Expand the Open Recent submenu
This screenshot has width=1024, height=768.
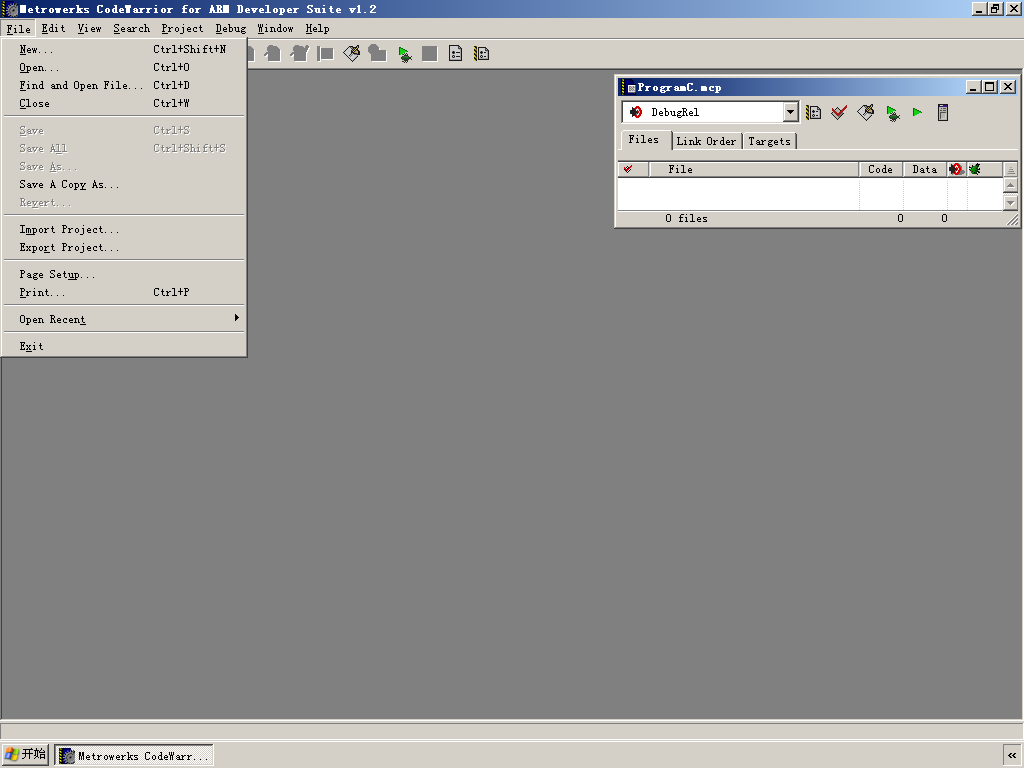124,319
